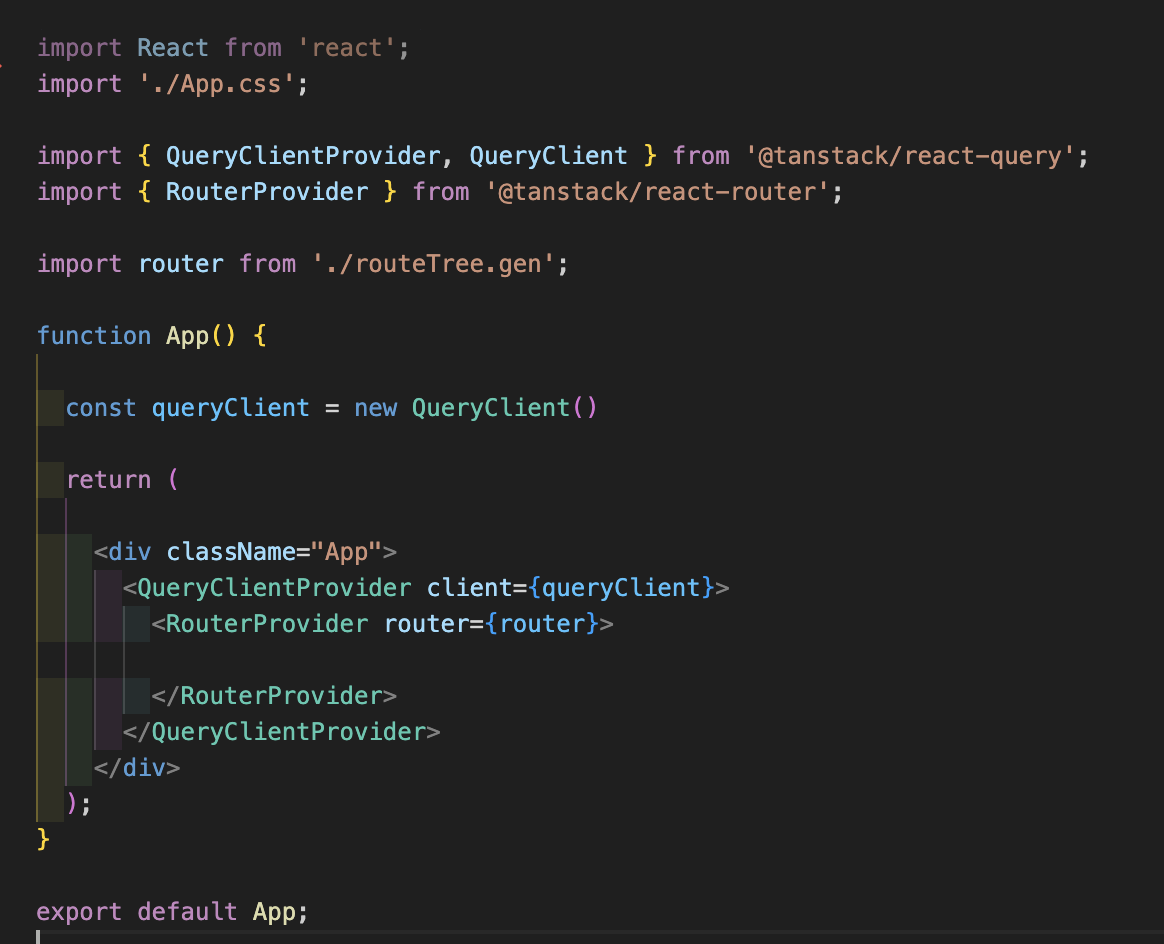1164x944 pixels.
Task: Click 'react' string in first import
Action: (x=347, y=48)
